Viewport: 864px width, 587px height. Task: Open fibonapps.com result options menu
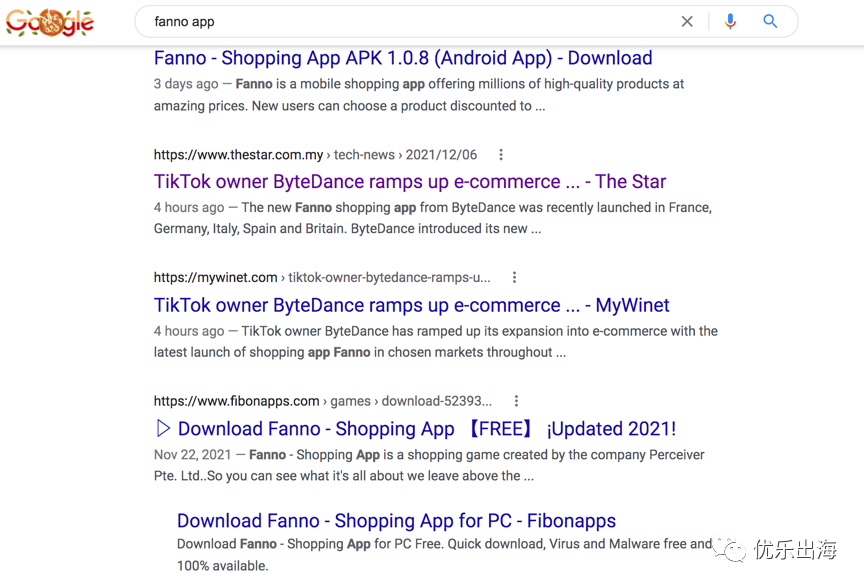click(x=516, y=401)
